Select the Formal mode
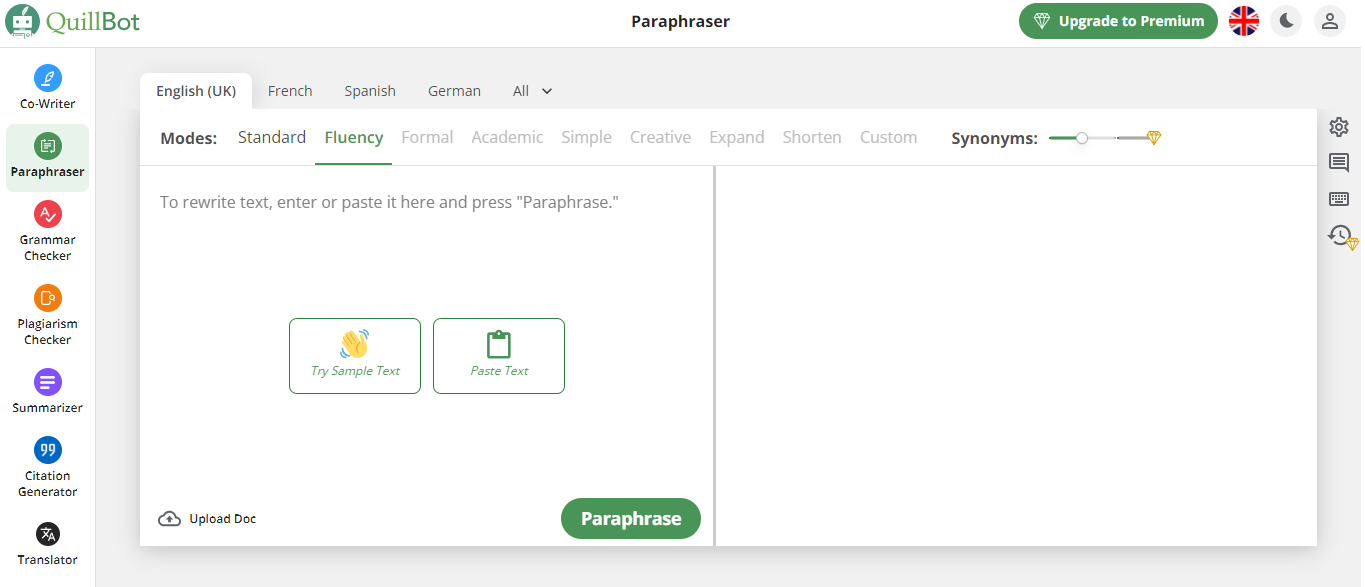 point(427,137)
